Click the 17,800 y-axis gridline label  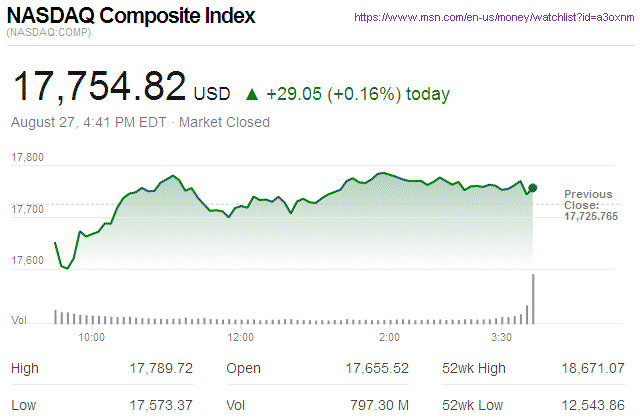tap(27, 158)
